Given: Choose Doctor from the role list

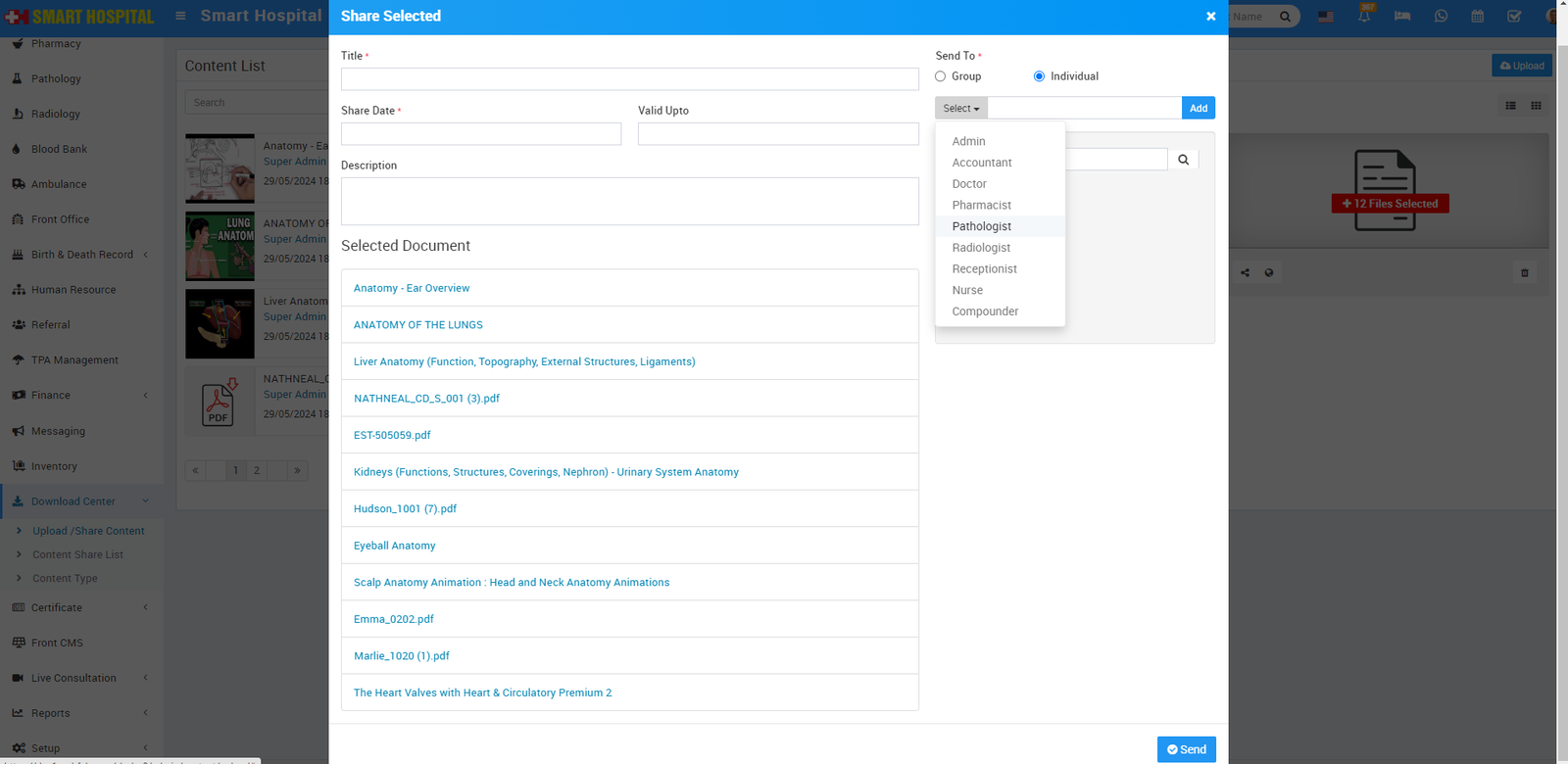Looking at the screenshot, I should point(969,184).
